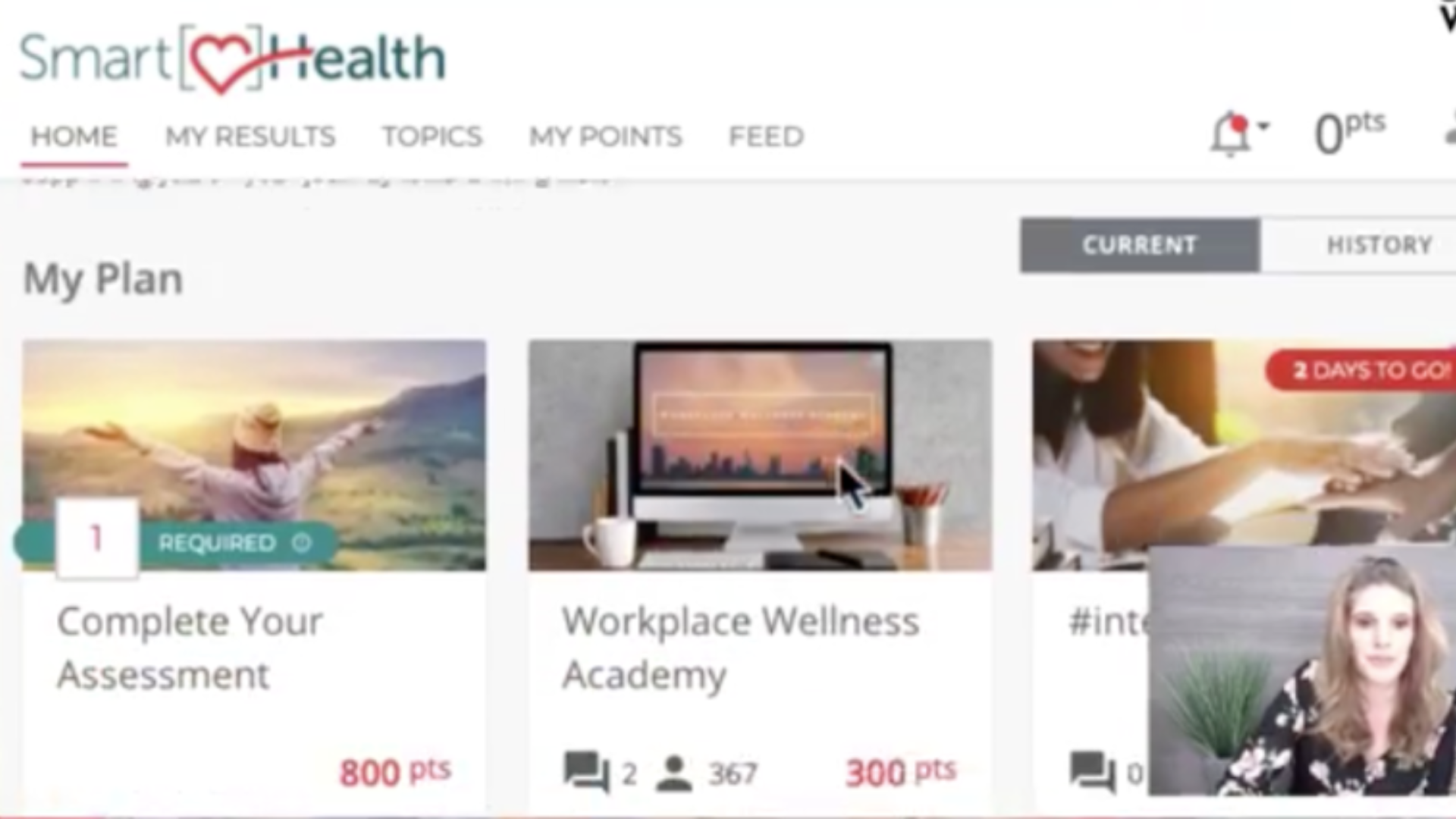Image resolution: width=1456 pixels, height=819 pixels.
Task: Click the 2 DAYS TO GO badge
Action: tap(1363, 370)
